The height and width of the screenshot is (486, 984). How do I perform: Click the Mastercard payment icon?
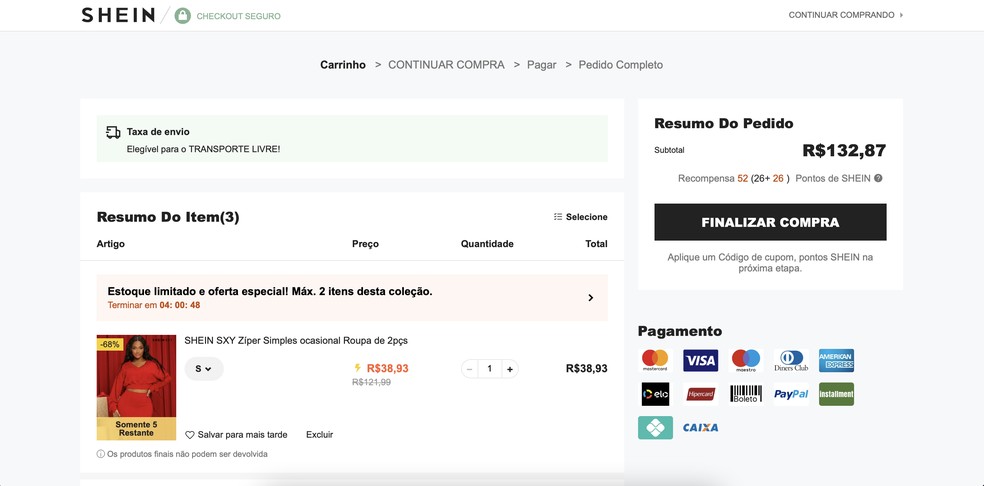(655, 360)
